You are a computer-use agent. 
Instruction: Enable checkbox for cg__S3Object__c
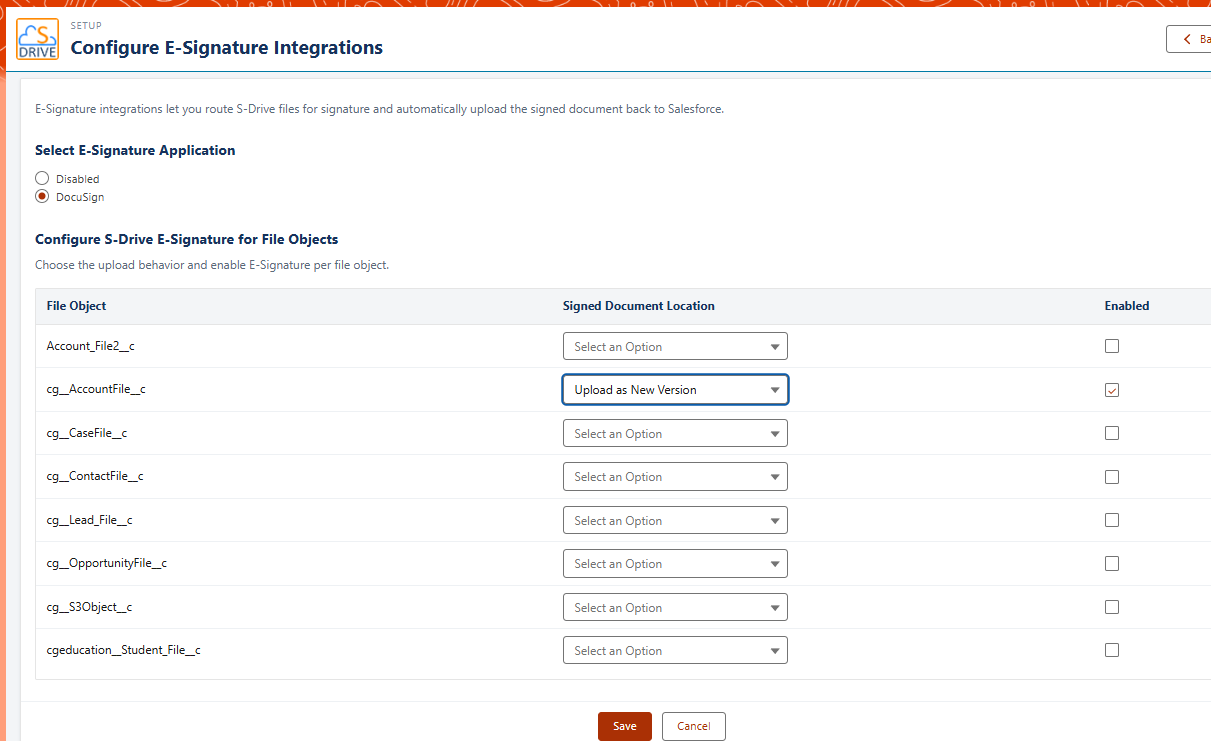click(x=1112, y=607)
